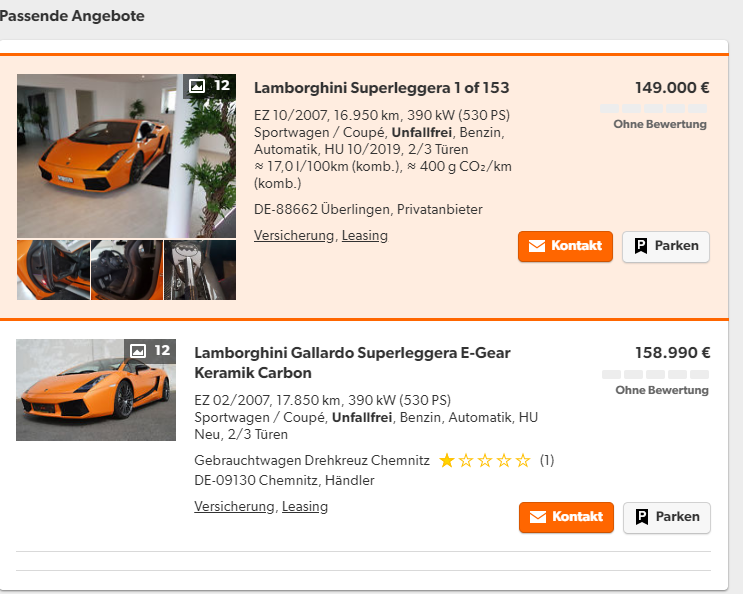The image size is (743, 594).
Task: Click the gold star in the Drehkreuz Chemnitz rating
Action: pyautogui.click(x=446, y=461)
